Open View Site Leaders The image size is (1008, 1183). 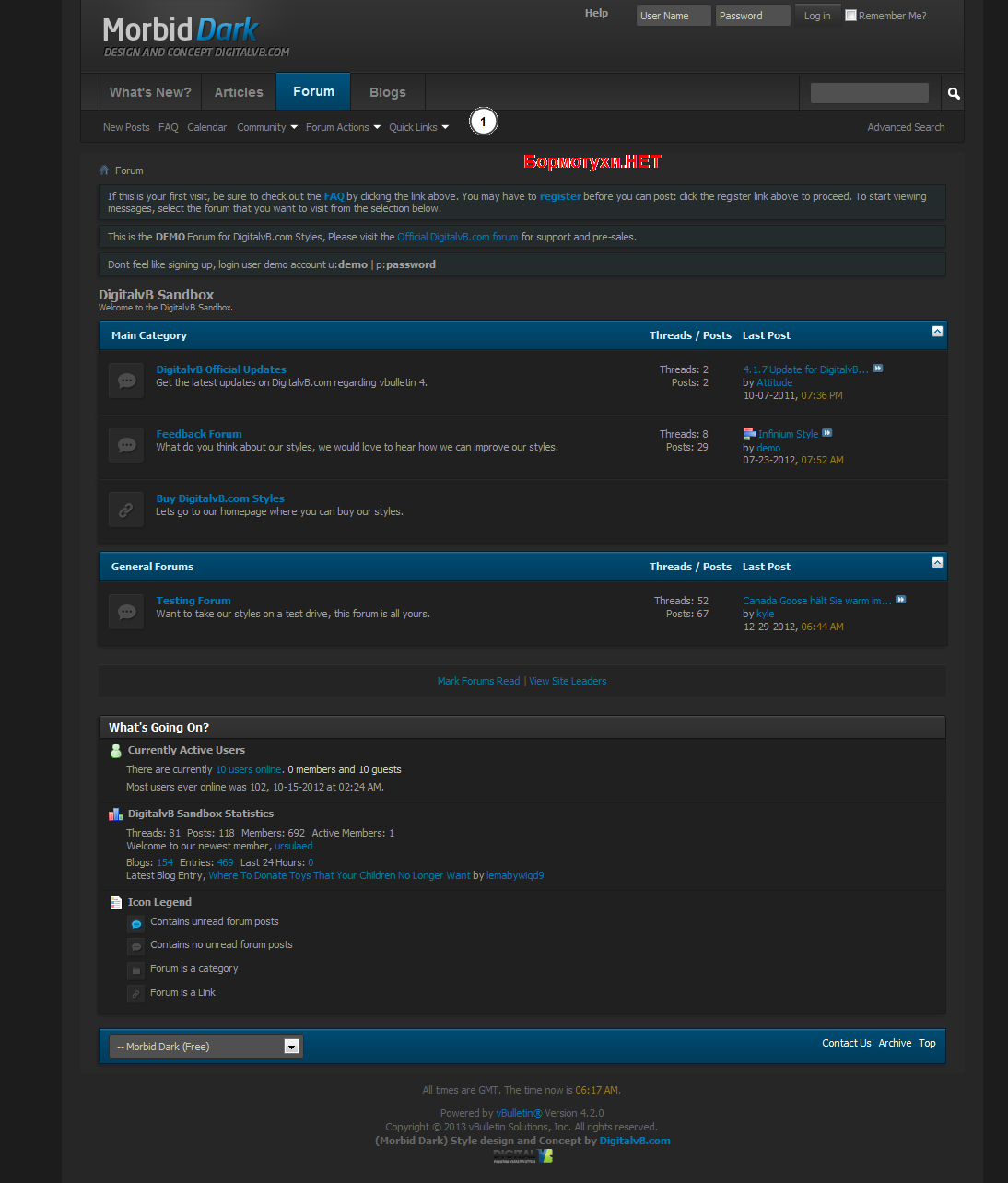(x=568, y=681)
